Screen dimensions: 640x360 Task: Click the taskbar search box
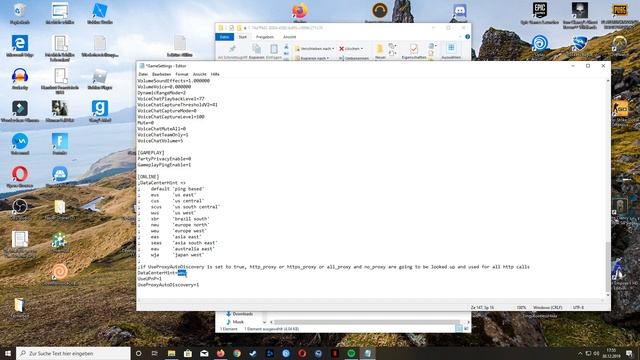coord(73,353)
